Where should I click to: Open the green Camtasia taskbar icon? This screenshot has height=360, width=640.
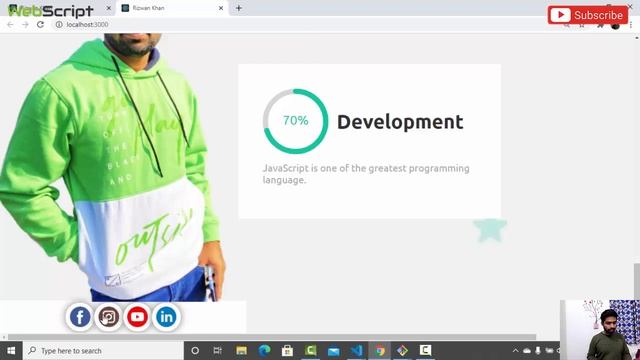(x=311, y=351)
